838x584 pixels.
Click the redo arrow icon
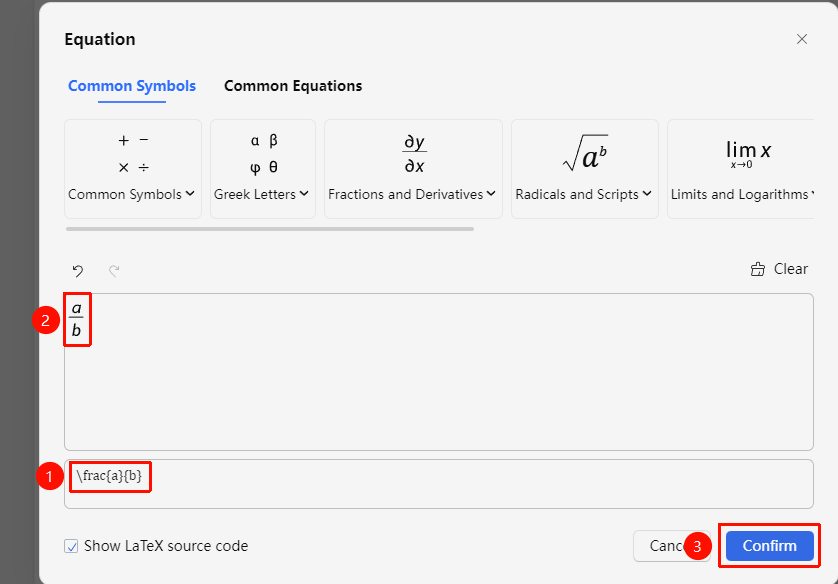tap(114, 271)
